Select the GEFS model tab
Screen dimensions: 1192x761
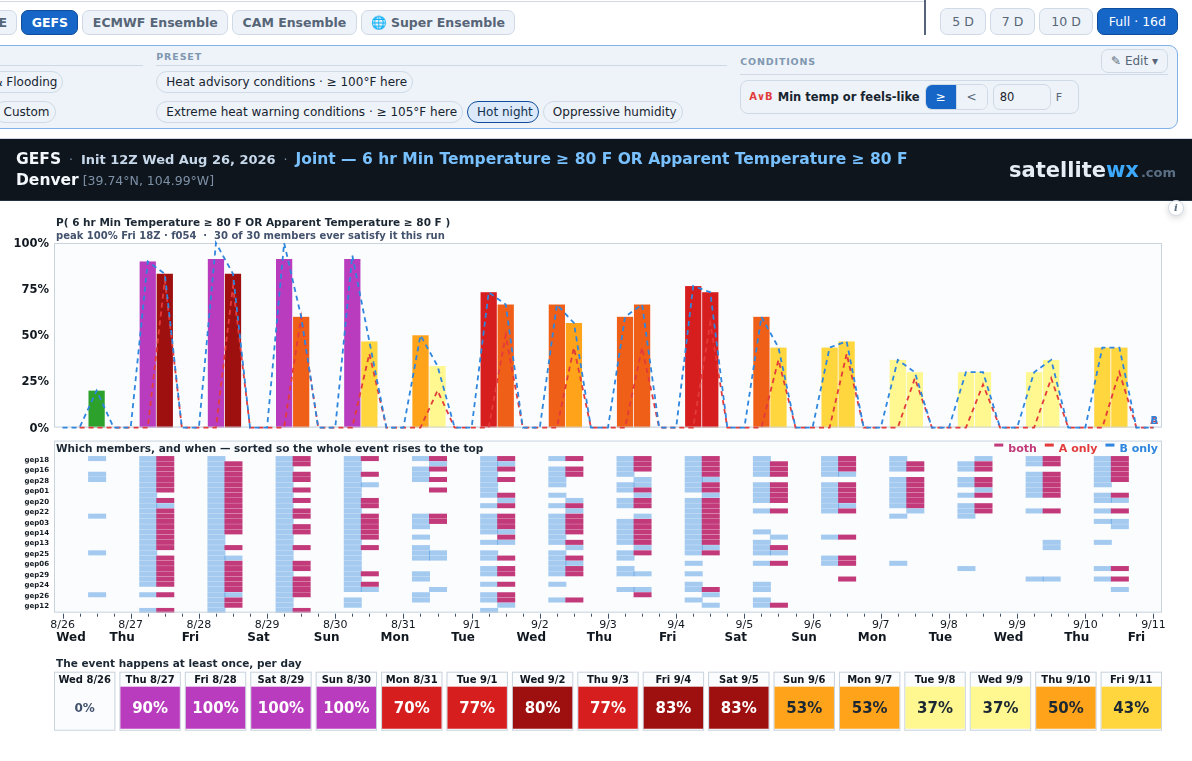(x=49, y=23)
